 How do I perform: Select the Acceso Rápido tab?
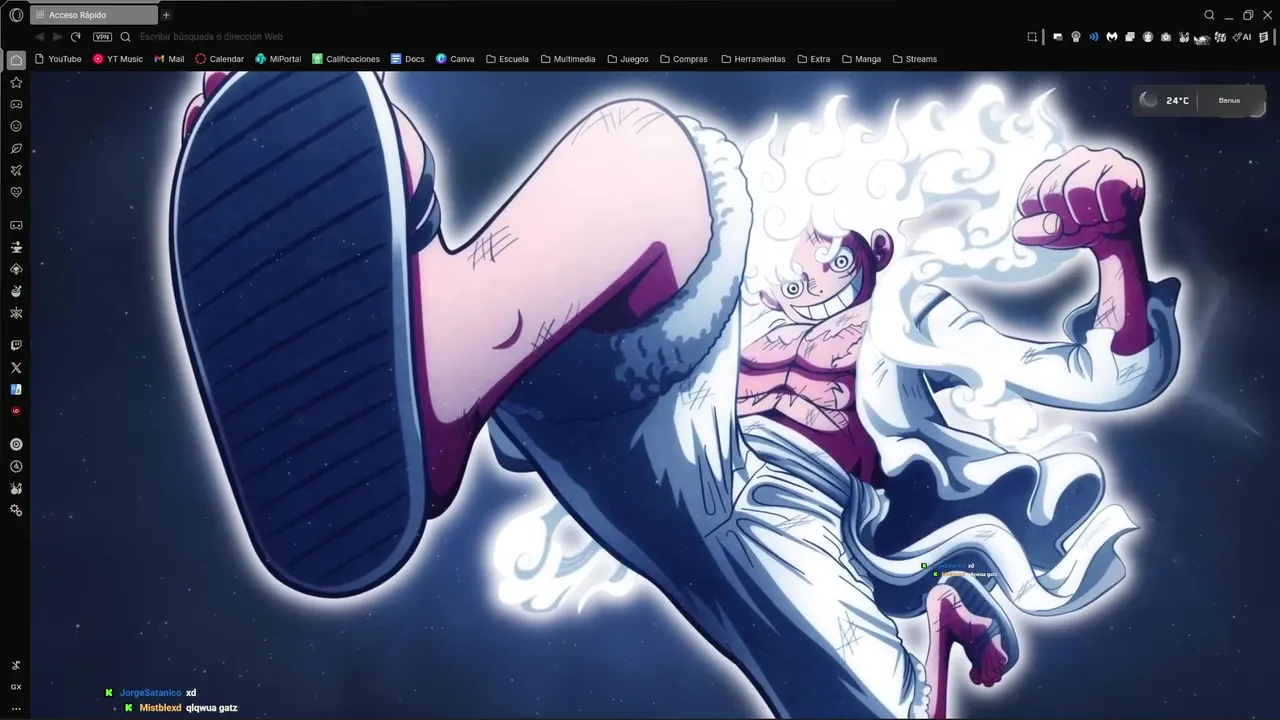94,15
